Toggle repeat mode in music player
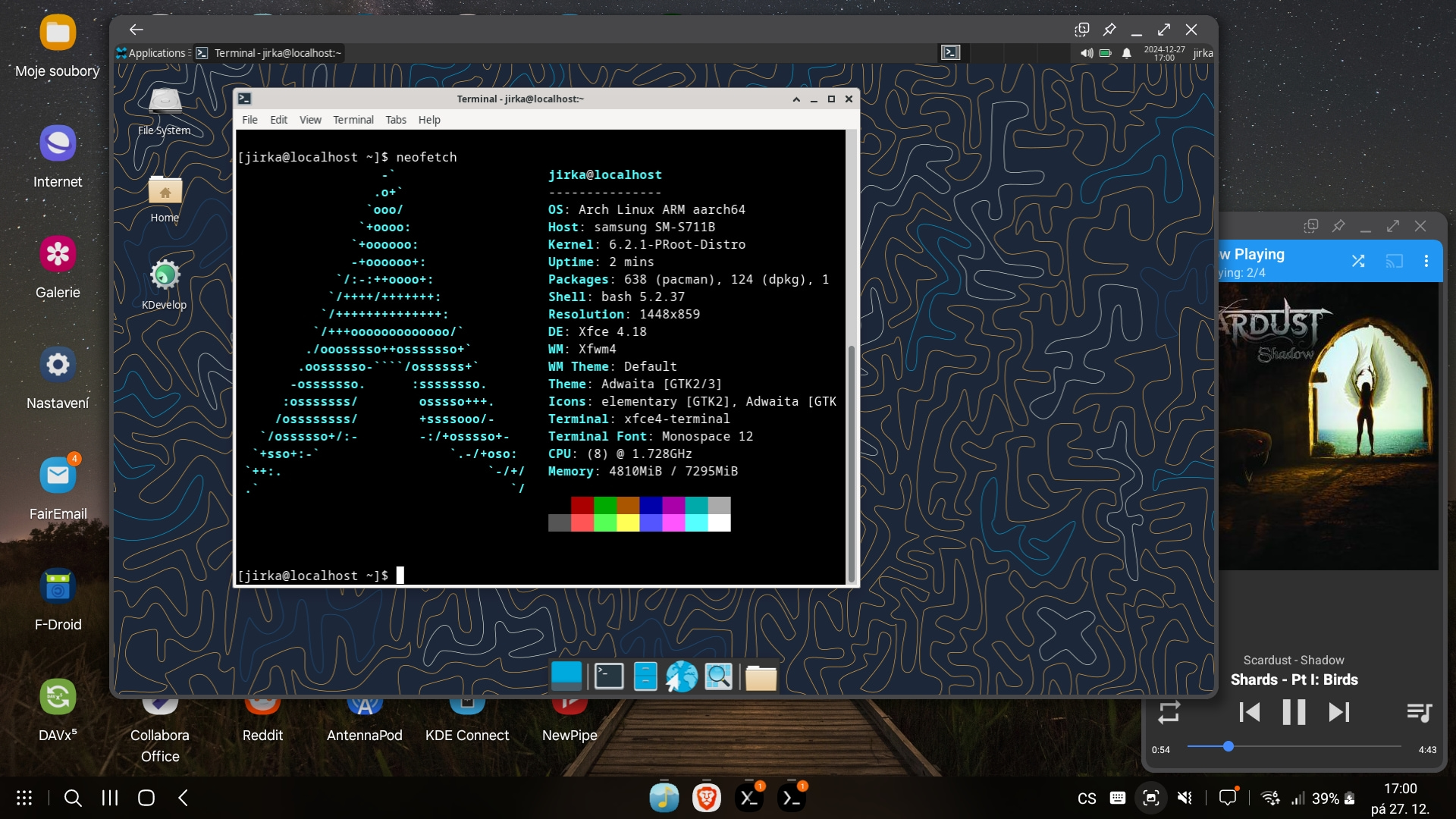 click(x=1169, y=712)
